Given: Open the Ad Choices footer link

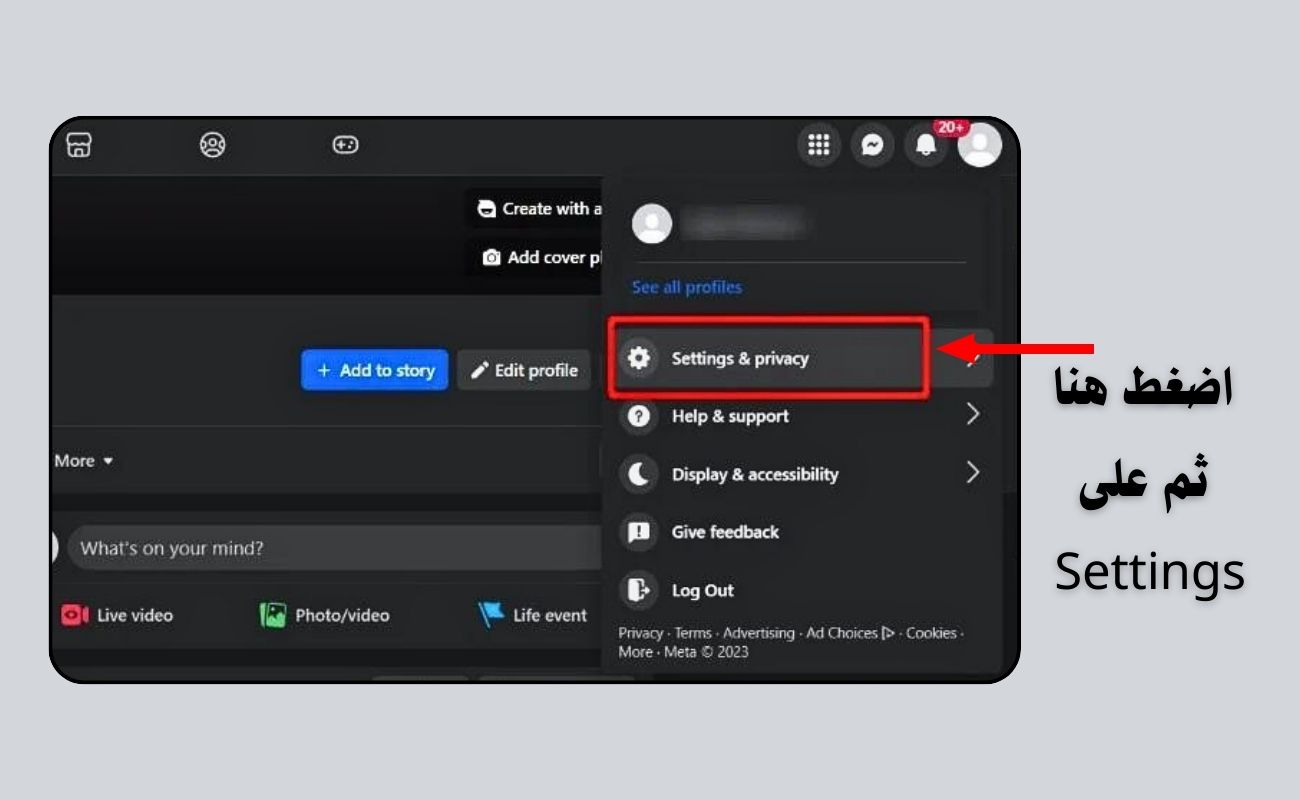Looking at the screenshot, I should 850,633.
